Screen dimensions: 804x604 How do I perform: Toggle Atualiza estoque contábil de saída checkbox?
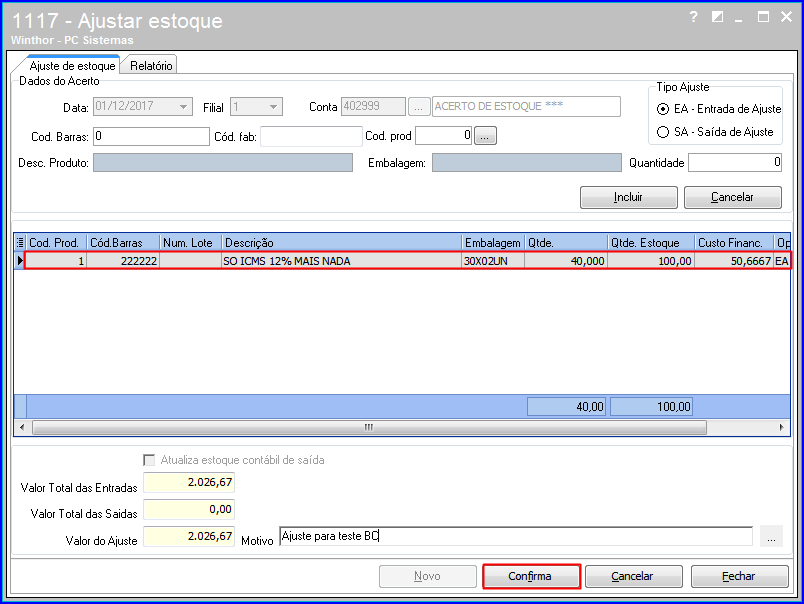click(149, 460)
